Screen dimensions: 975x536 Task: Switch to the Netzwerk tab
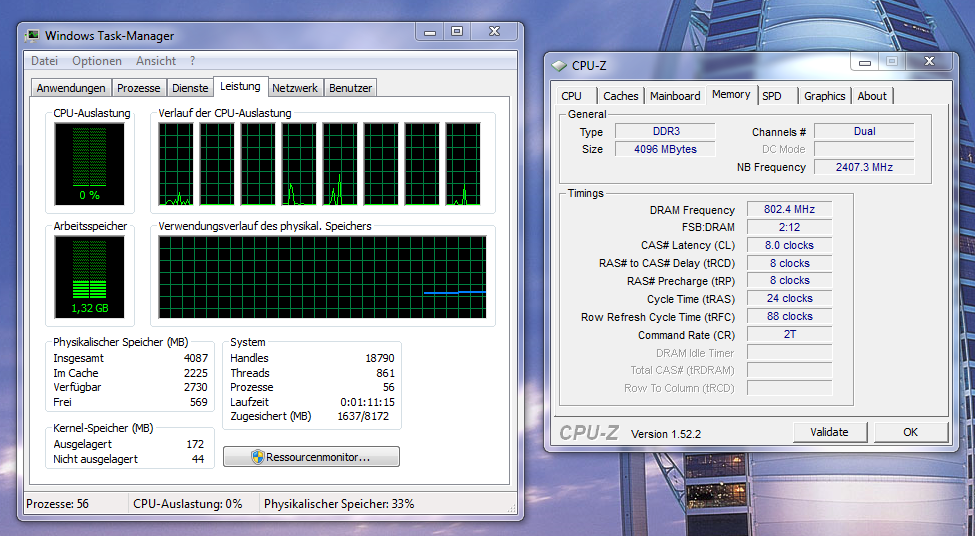point(295,88)
